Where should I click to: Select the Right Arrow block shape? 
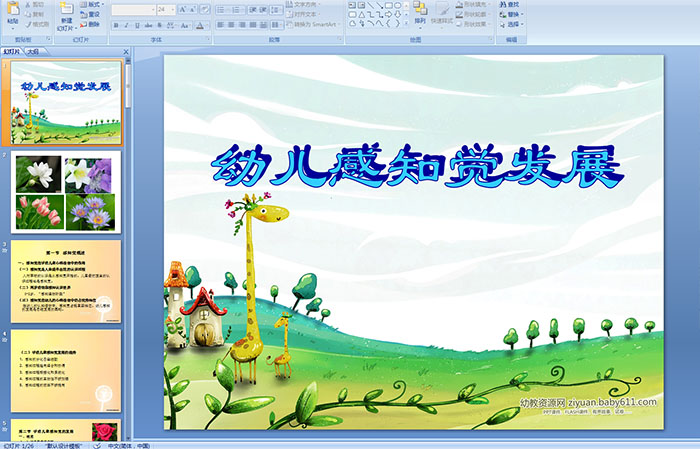(388, 14)
